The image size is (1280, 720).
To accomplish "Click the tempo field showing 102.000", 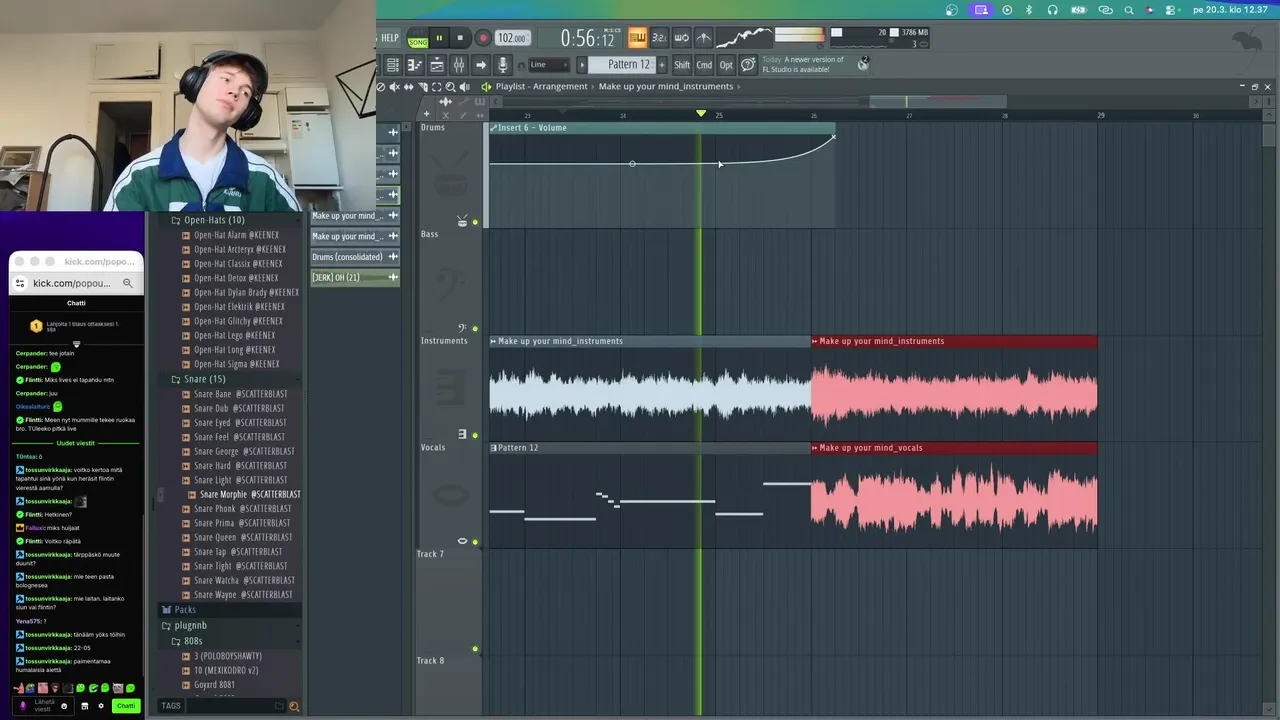I will click(x=512, y=38).
